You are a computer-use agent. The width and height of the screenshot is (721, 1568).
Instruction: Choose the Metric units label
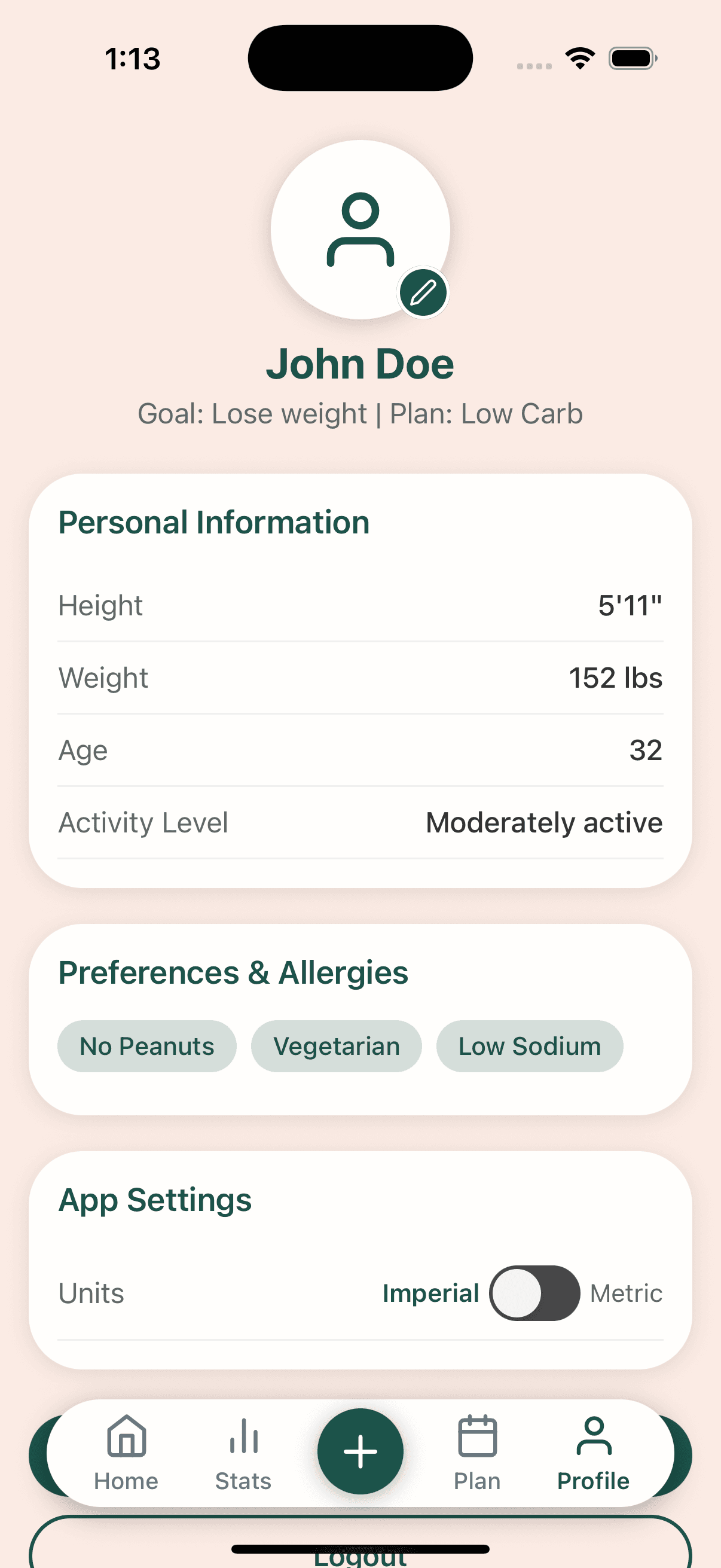pos(625,1293)
